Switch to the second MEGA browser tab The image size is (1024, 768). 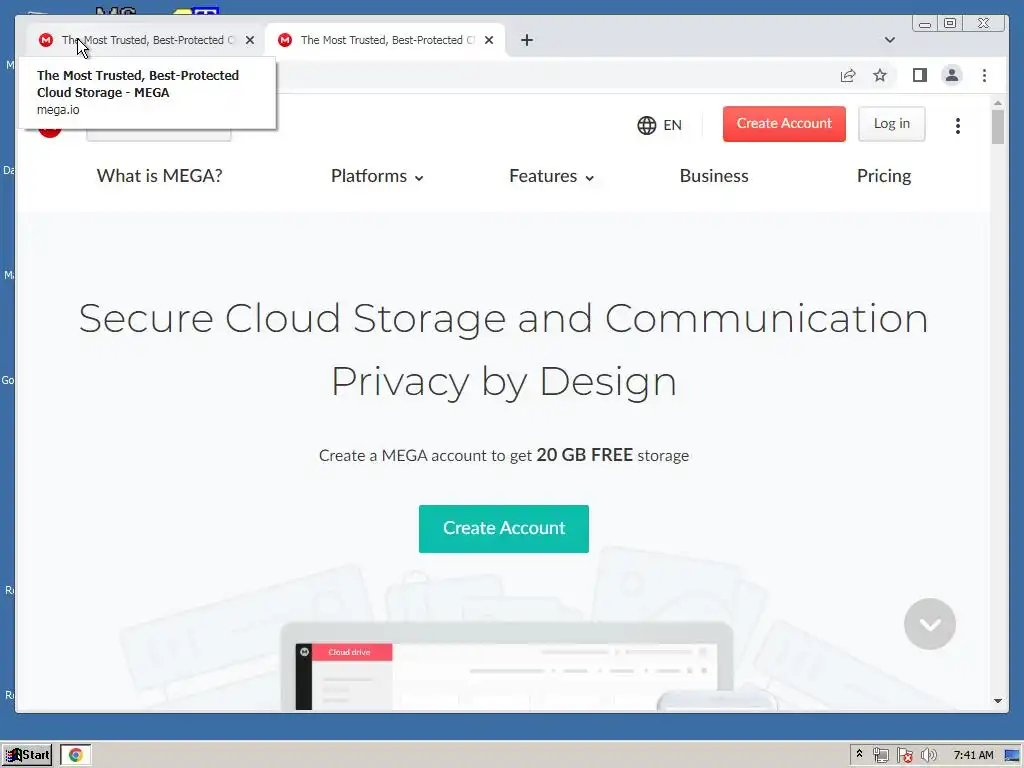(385, 40)
